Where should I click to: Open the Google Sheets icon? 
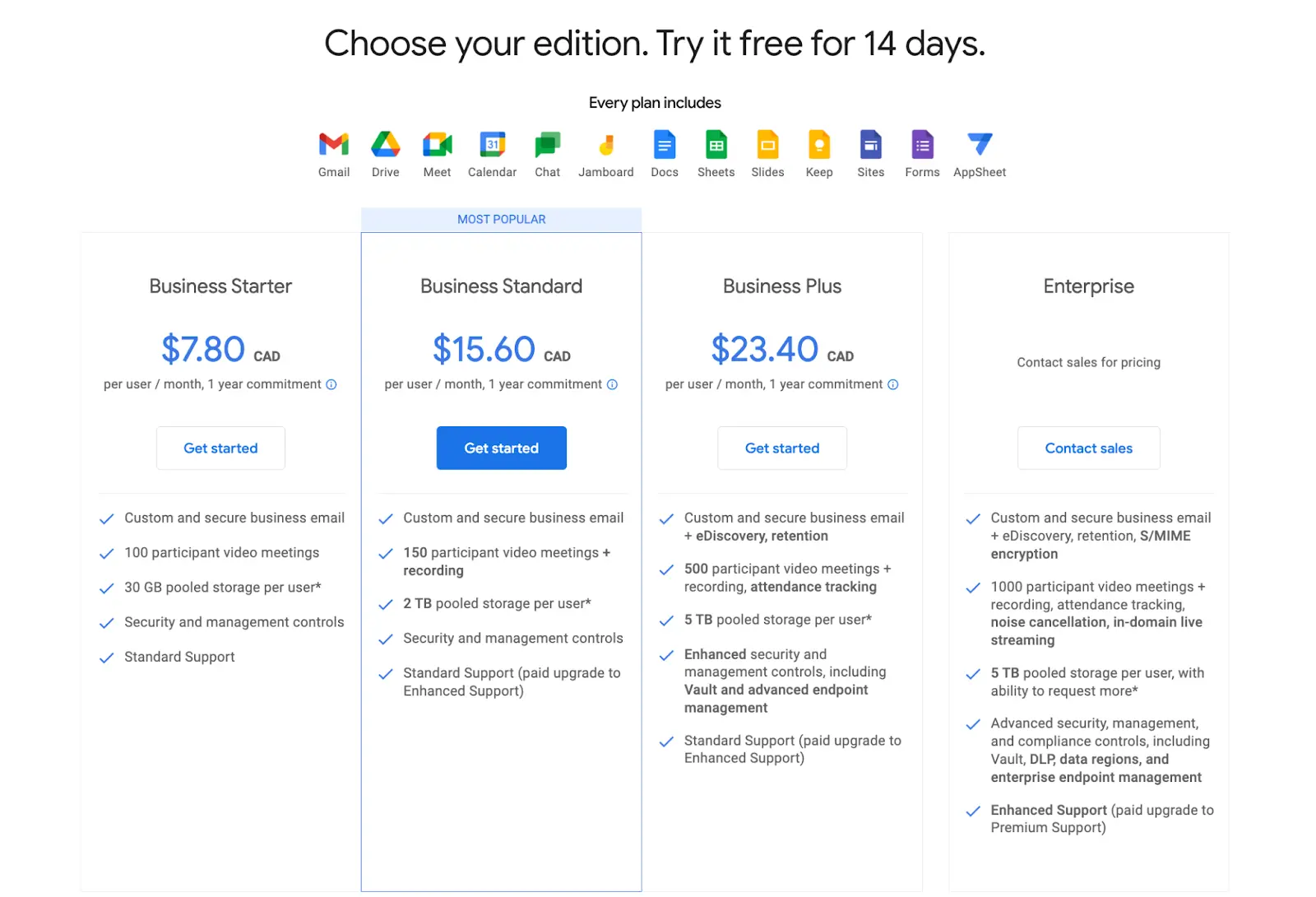716,145
